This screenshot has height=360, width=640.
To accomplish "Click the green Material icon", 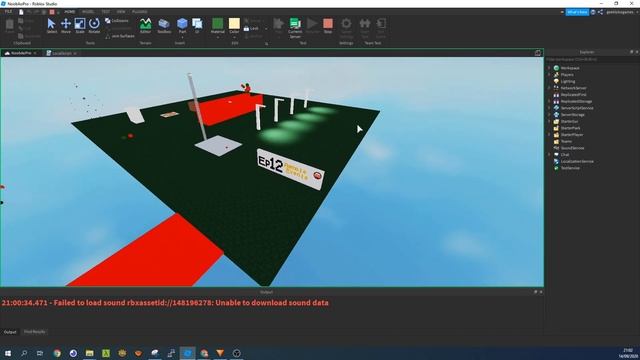I will (x=218, y=23).
